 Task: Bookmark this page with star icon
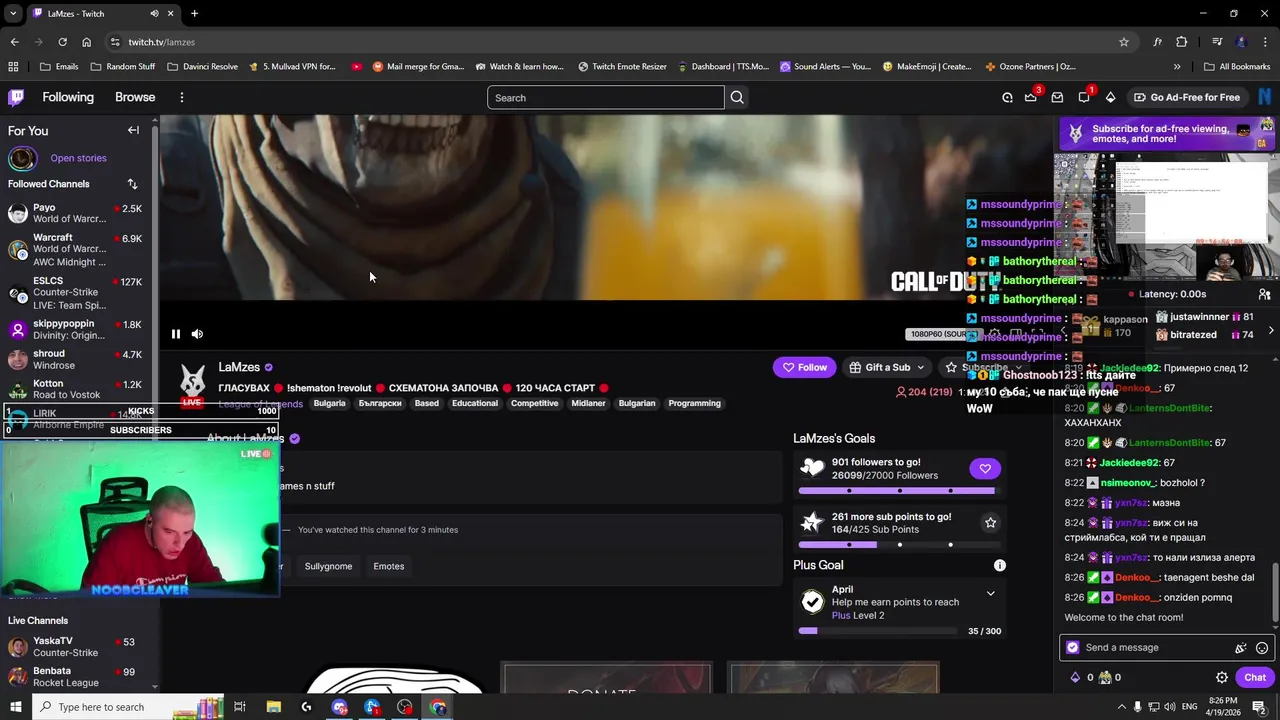tap(1124, 42)
